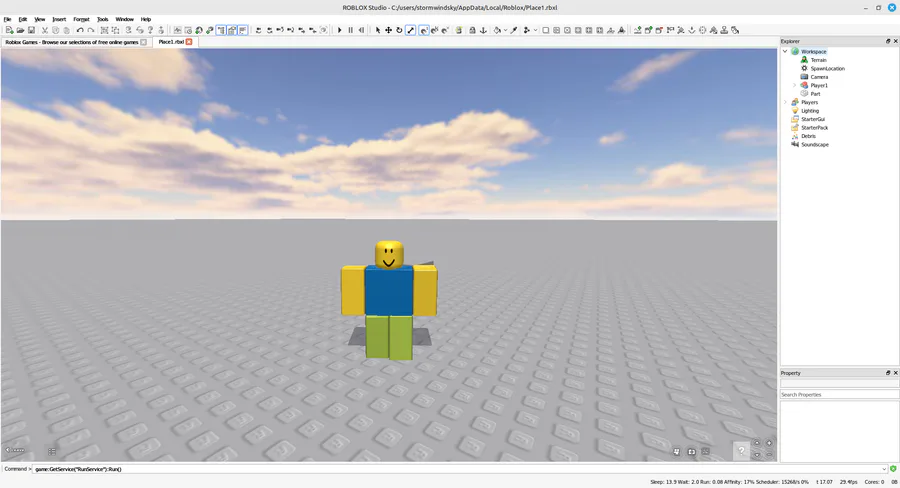Close the Place1.rbxl tab
Viewport: 900px width, 488px height.
pos(189,42)
